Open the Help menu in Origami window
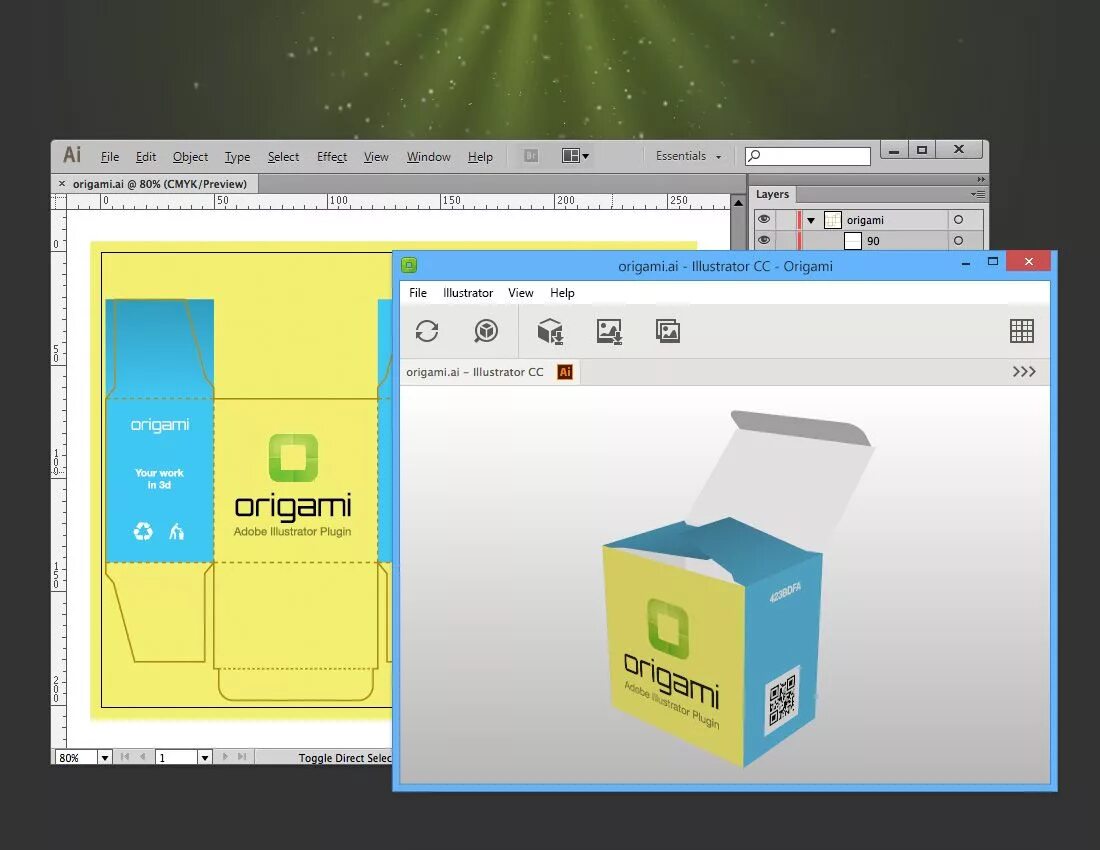1100x850 pixels. 562,292
